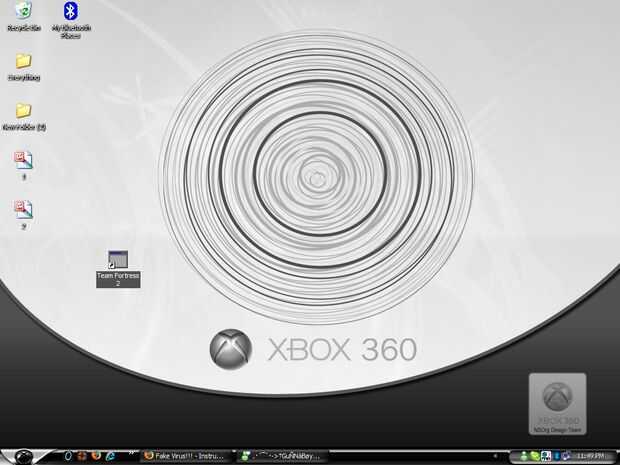Open the white square tray icon
The height and width of the screenshot is (465, 620).
pos(546,456)
